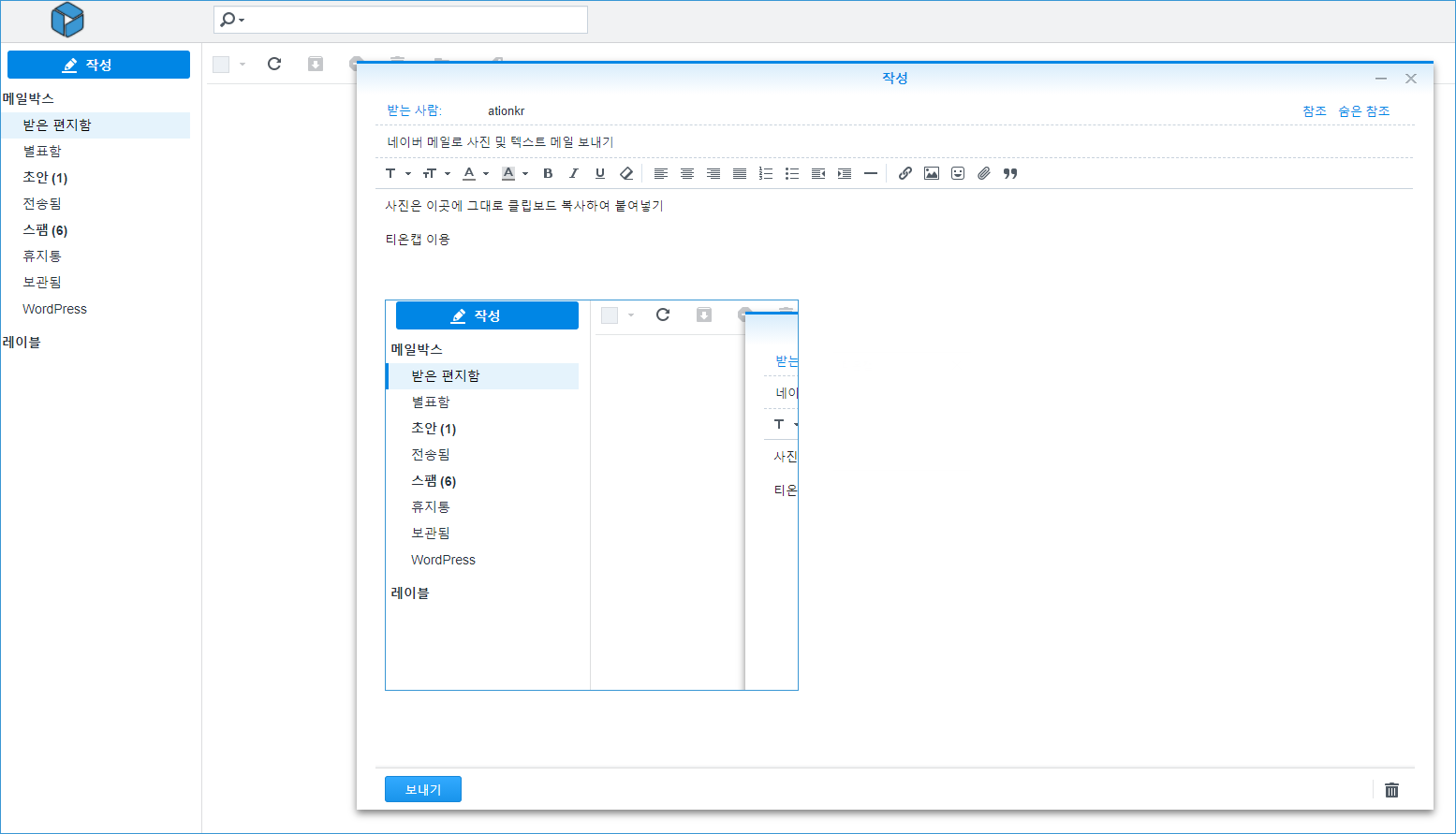Click the recipient field containing ationkr

pyautogui.click(x=880, y=111)
